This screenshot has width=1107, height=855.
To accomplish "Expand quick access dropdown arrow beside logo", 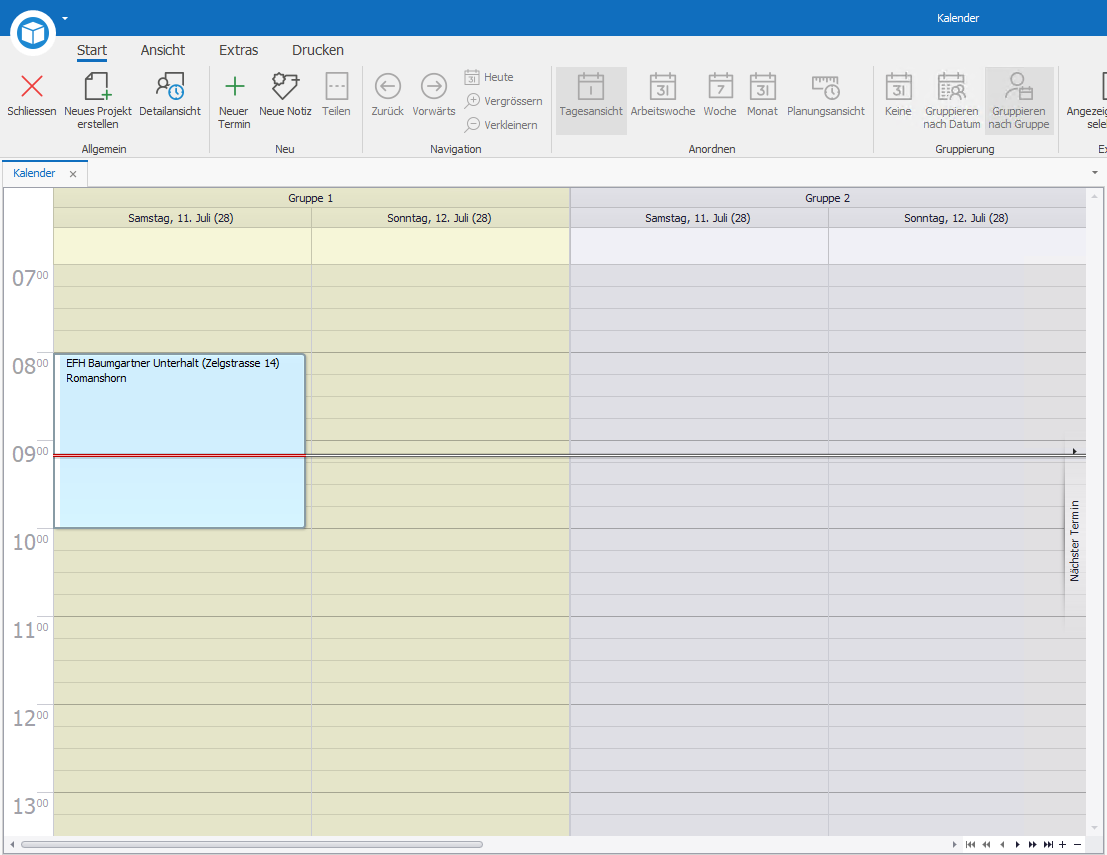I will (x=65, y=18).
